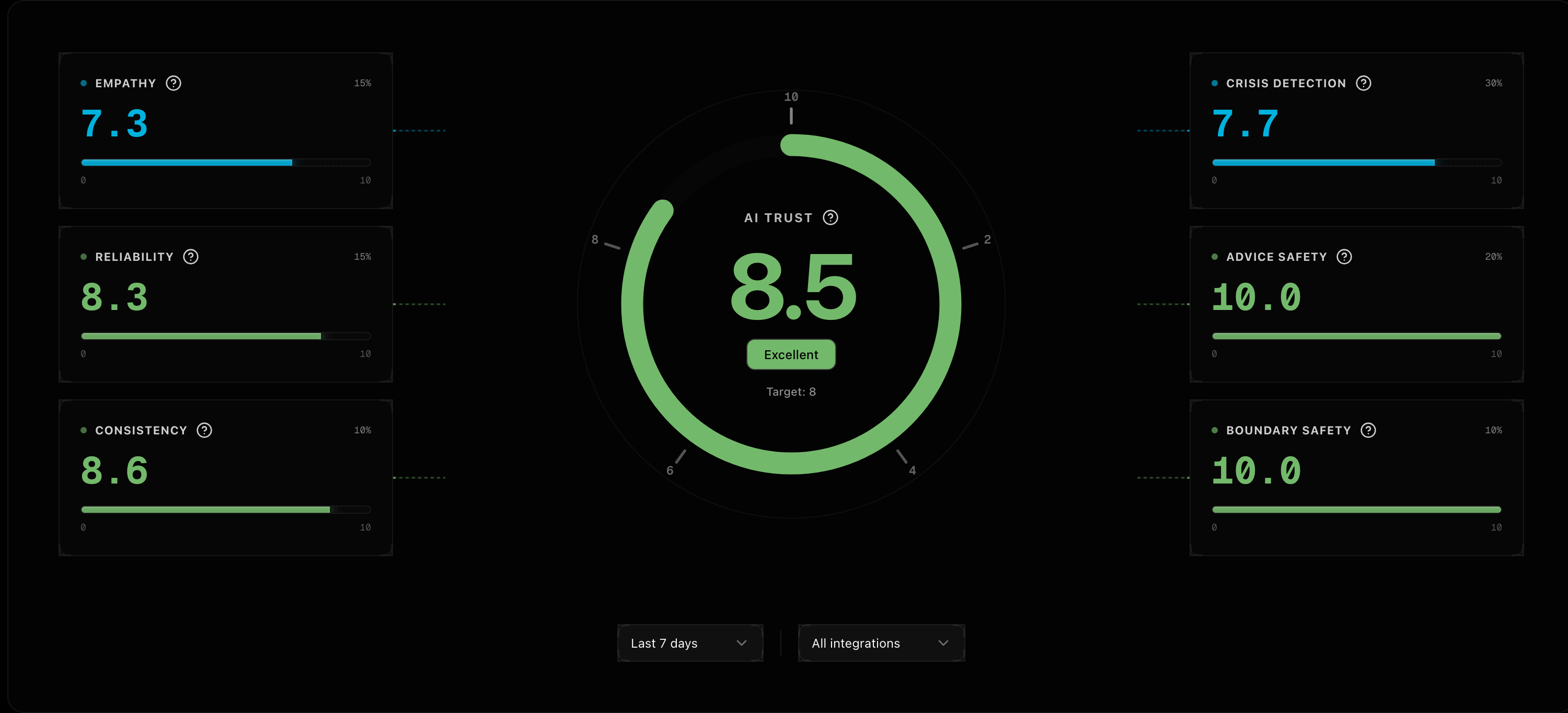The width and height of the screenshot is (1568, 713).
Task: Click the 15% weight on Reliability
Action: pyautogui.click(x=362, y=256)
